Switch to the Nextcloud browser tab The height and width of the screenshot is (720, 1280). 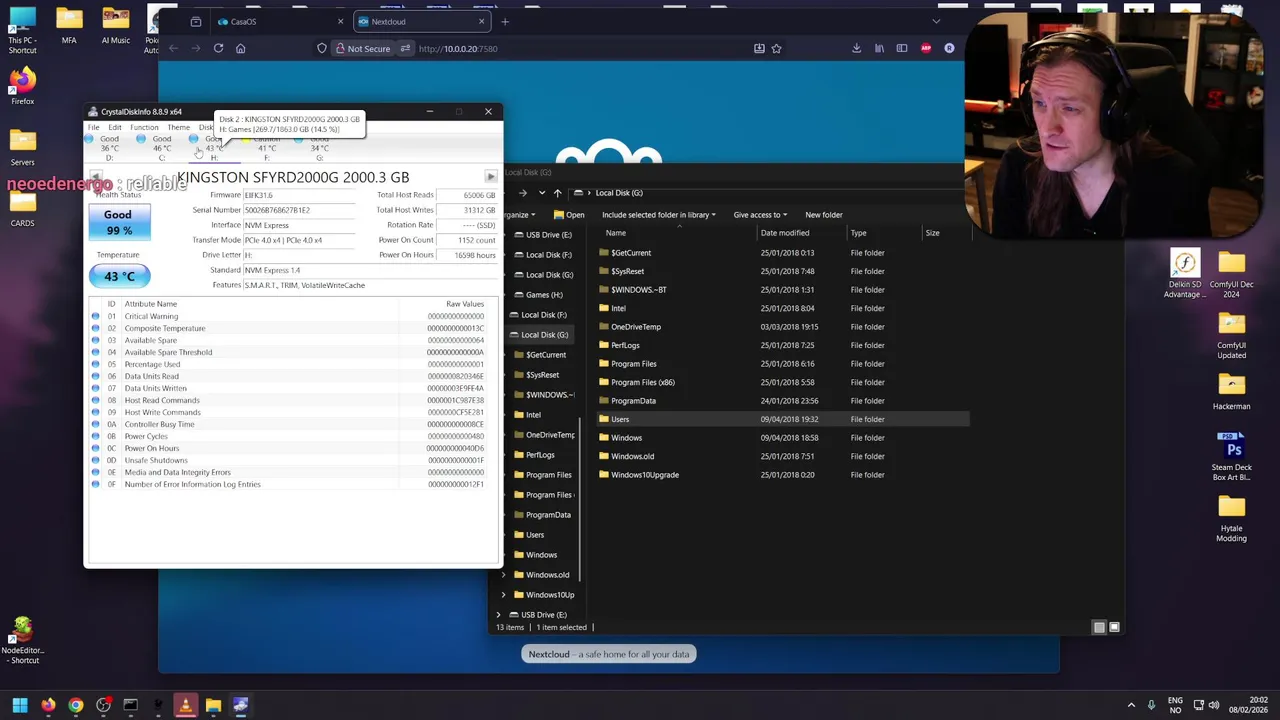point(420,21)
